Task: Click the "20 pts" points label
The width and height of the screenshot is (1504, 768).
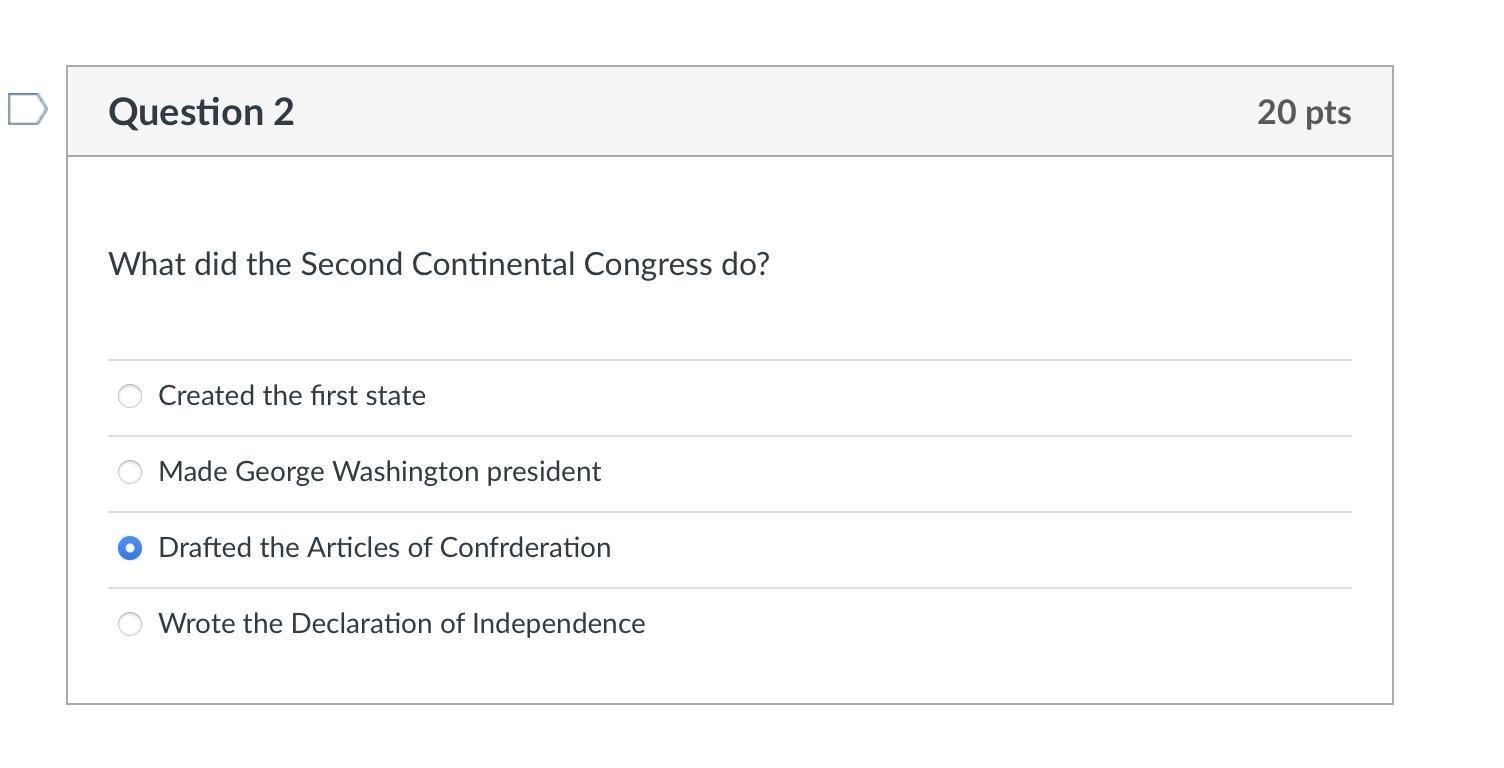Action: point(1303,112)
